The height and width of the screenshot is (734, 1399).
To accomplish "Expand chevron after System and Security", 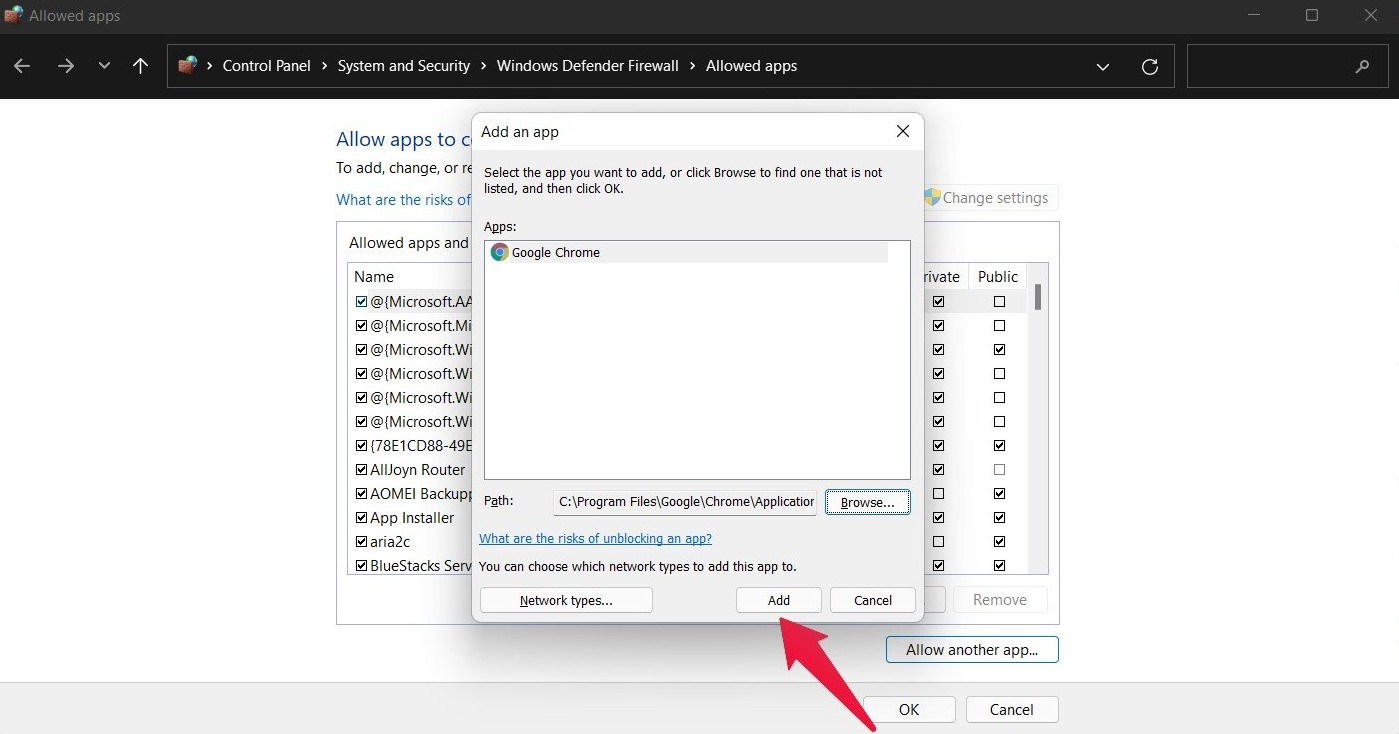I will (x=483, y=66).
